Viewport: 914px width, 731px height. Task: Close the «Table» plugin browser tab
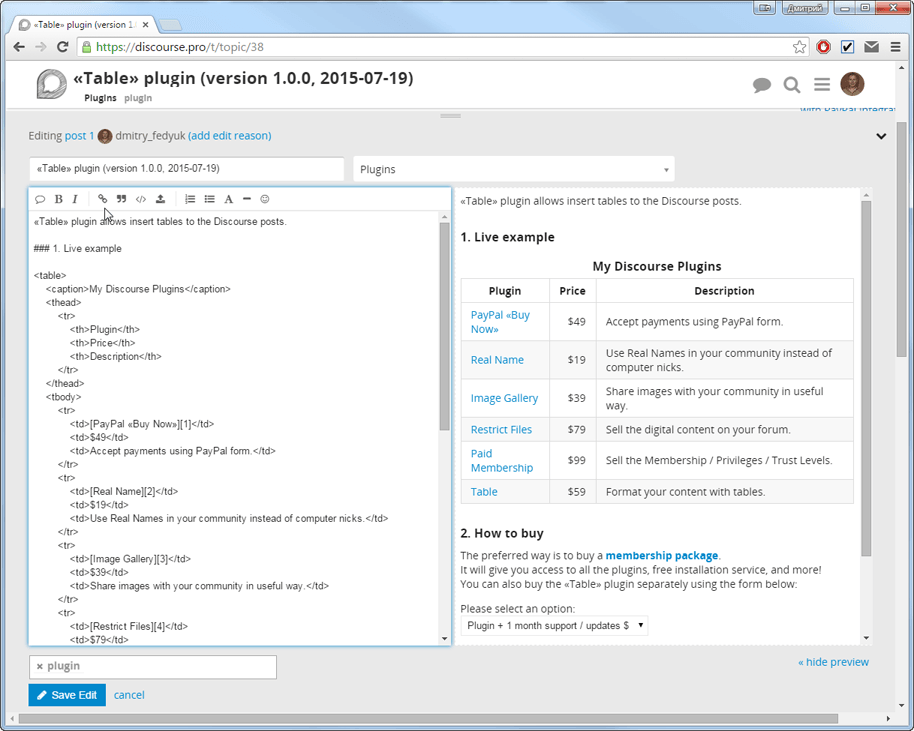point(145,24)
